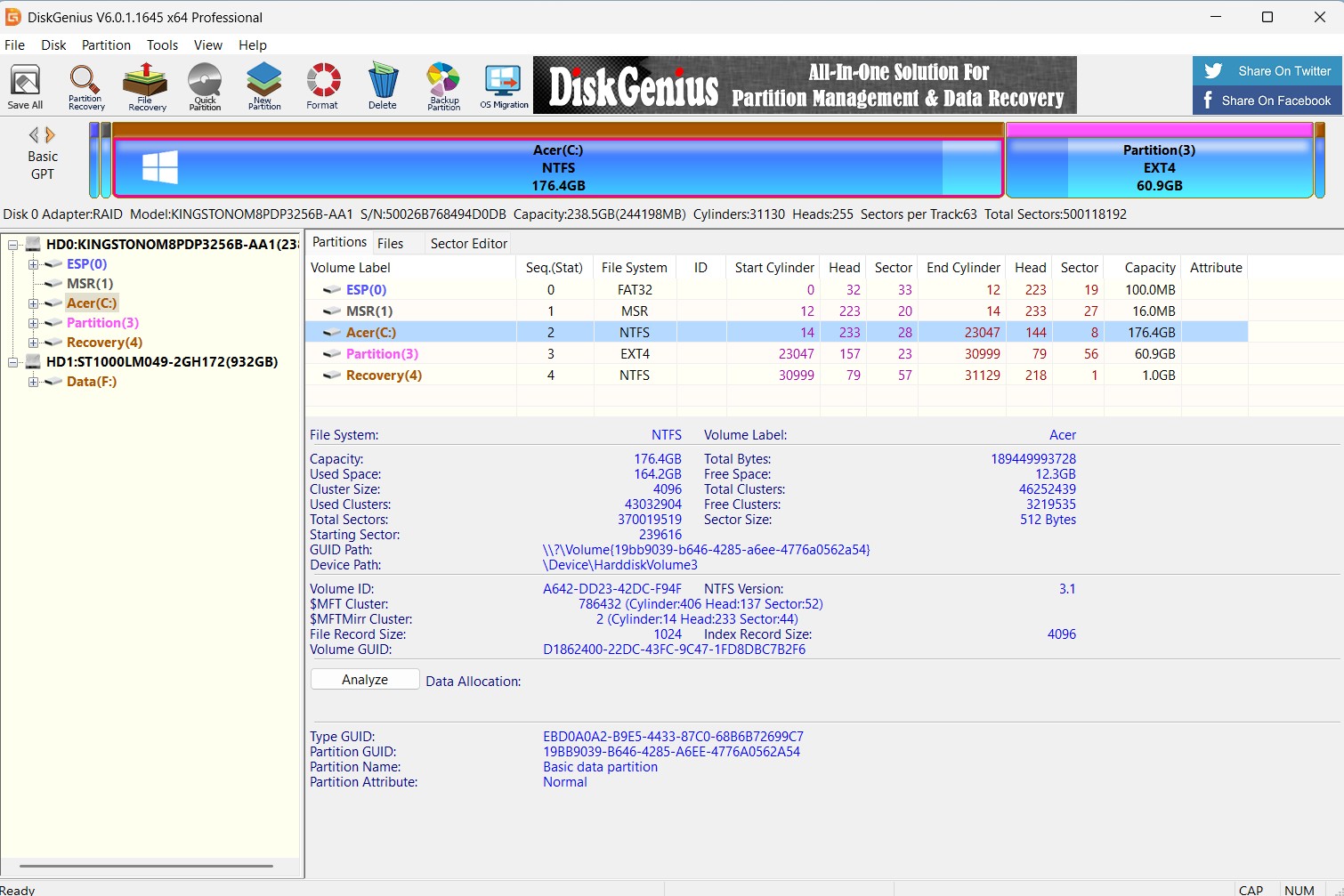This screenshot has height=896, width=1344.
Task: Launch the File Recovery tool
Action: (146, 86)
